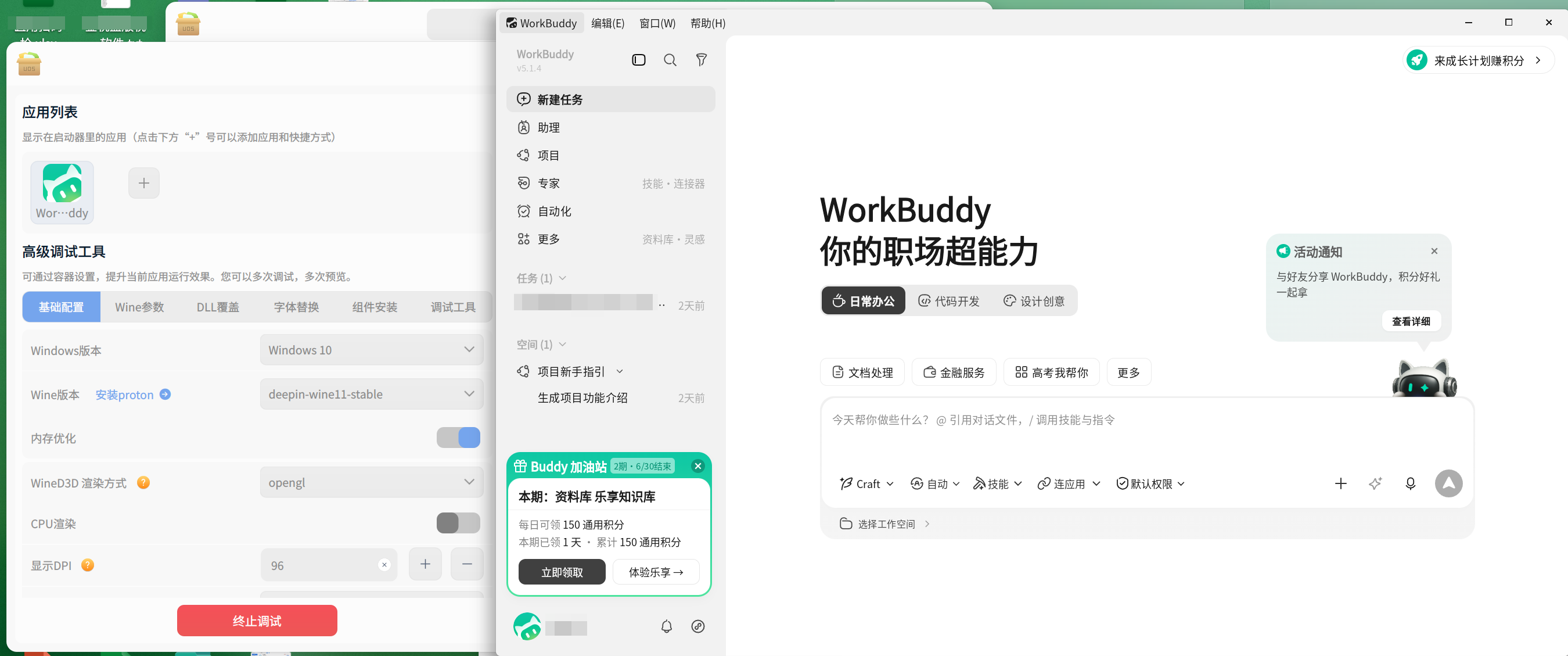
Task: Open the Windows版本 dropdown
Action: click(x=371, y=350)
